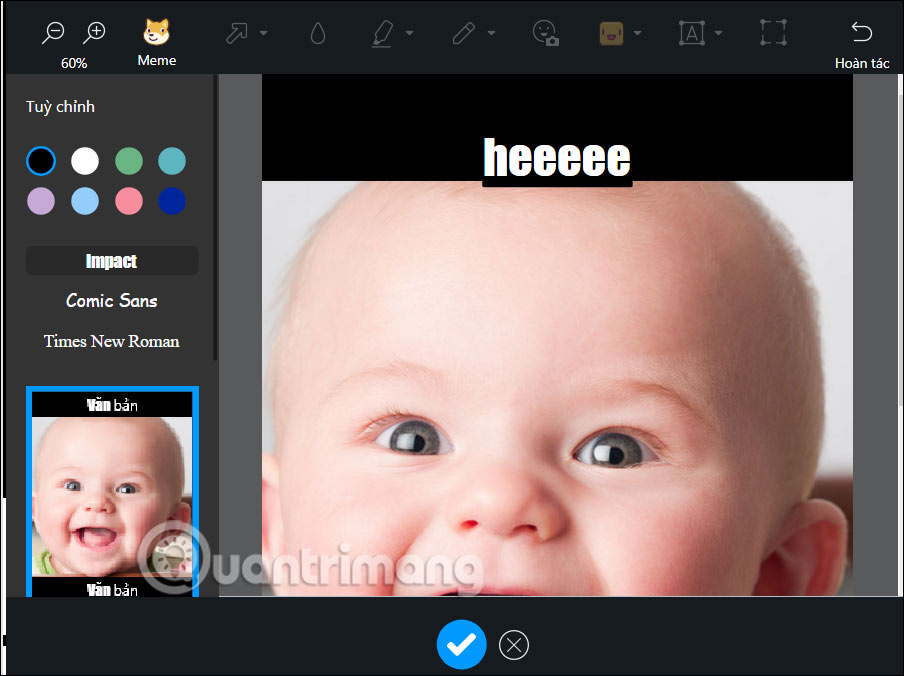Click the 60% zoom level label

tap(74, 63)
